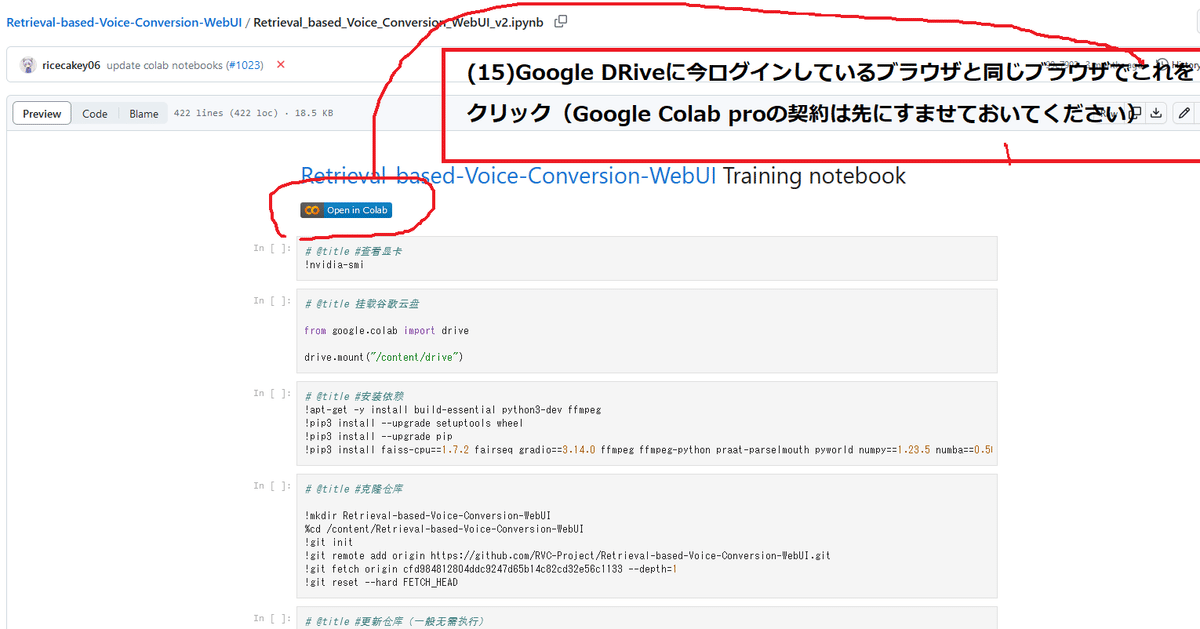Download the raw notebook file

(x=1156, y=113)
